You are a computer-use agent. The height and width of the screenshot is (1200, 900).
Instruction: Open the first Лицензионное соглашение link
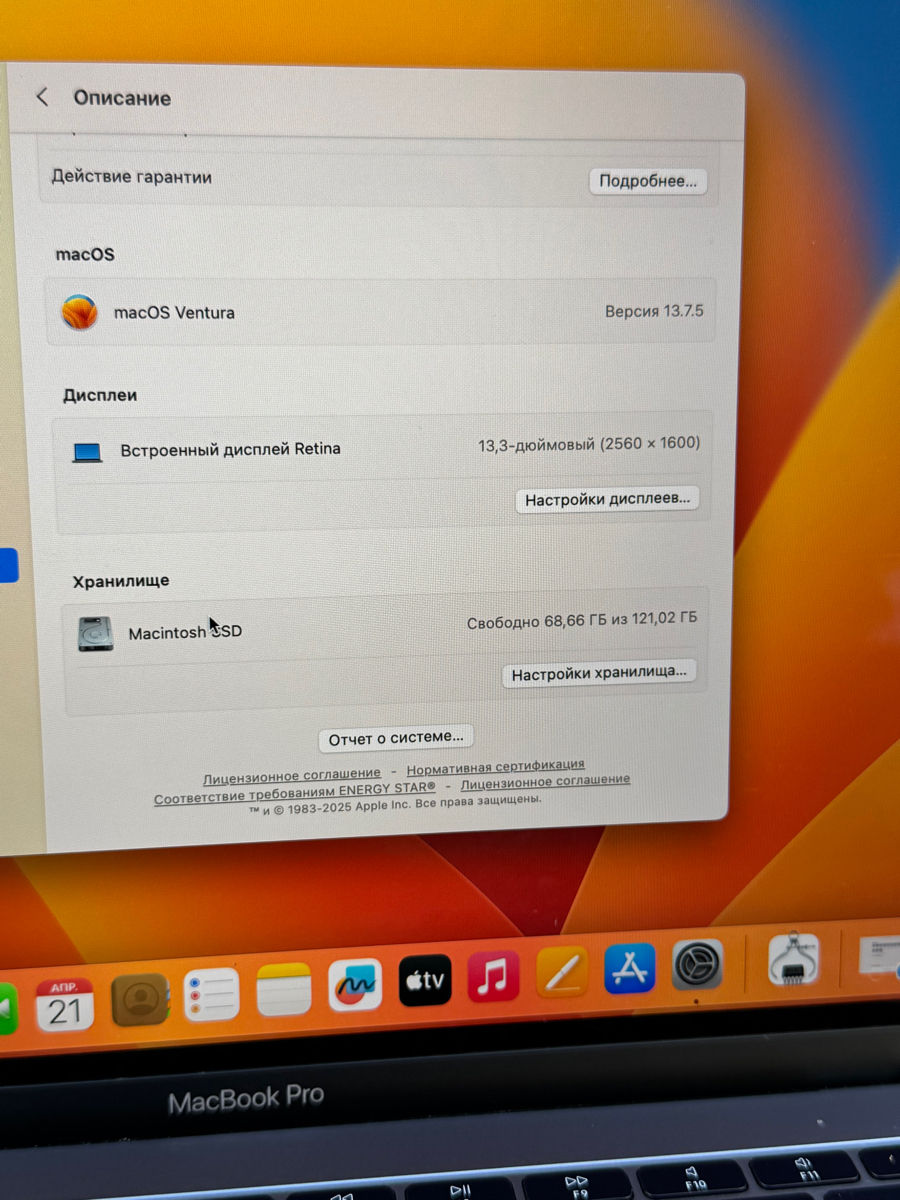[x=292, y=774]
